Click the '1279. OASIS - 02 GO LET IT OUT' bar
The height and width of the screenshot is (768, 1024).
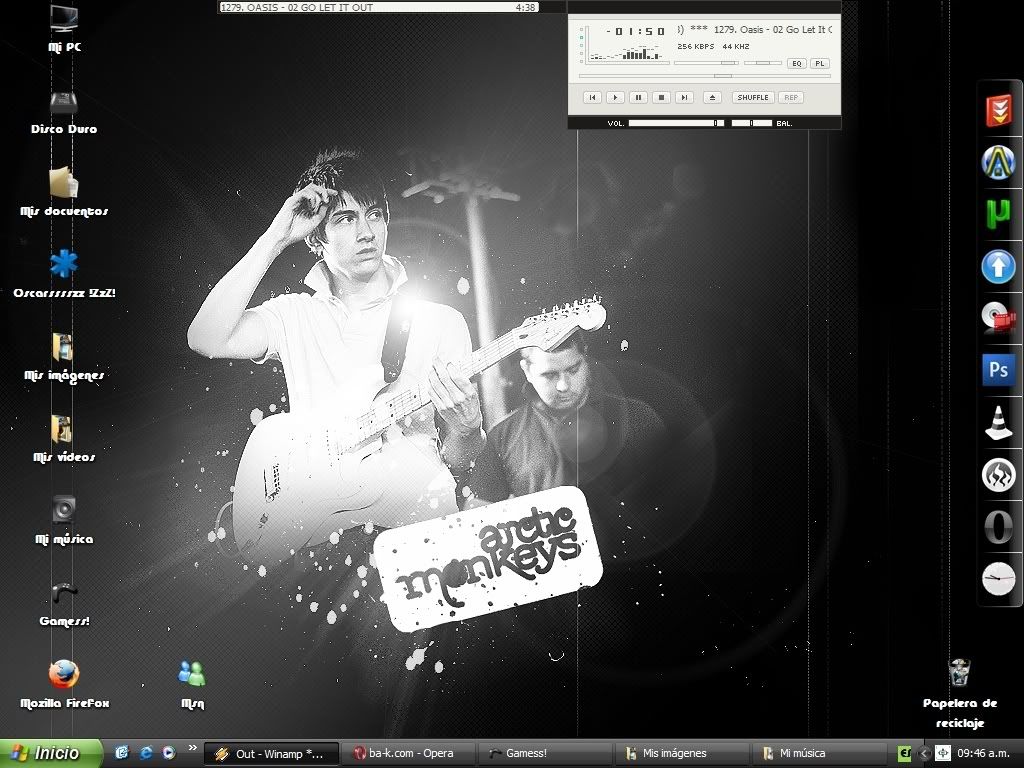tap(378, 7)
